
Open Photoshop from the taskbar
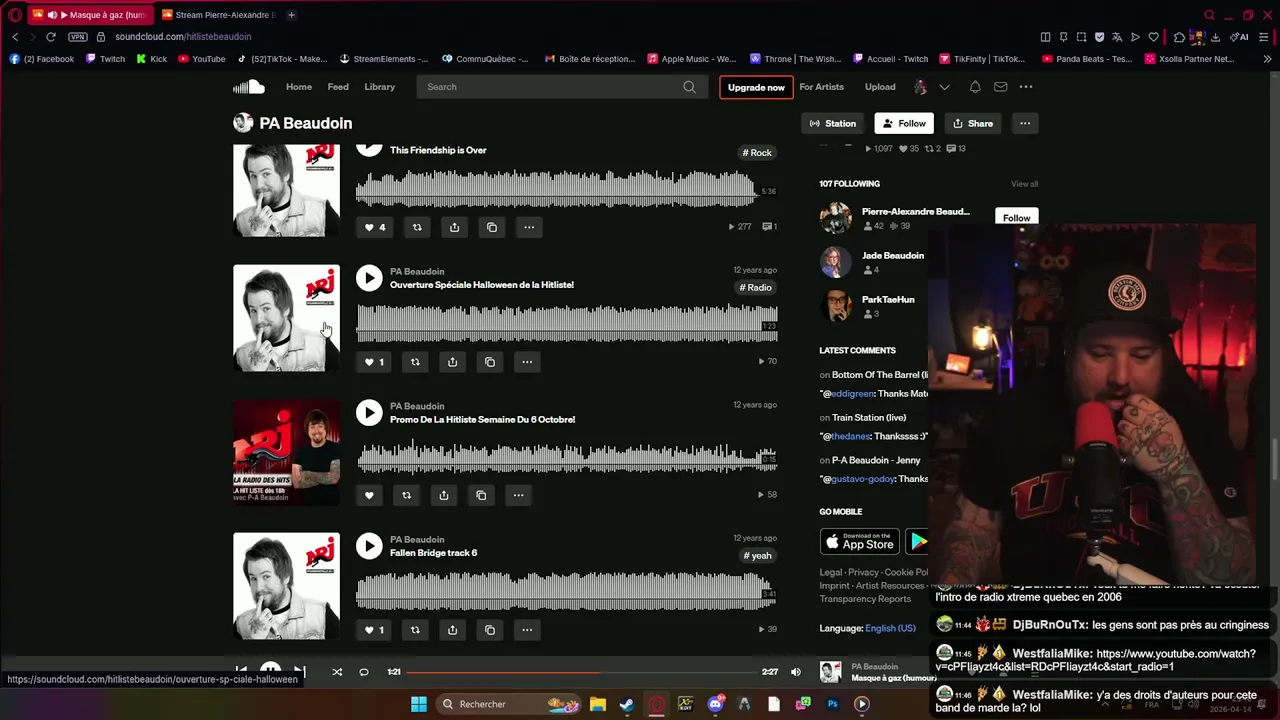click(x=832, y=704)
